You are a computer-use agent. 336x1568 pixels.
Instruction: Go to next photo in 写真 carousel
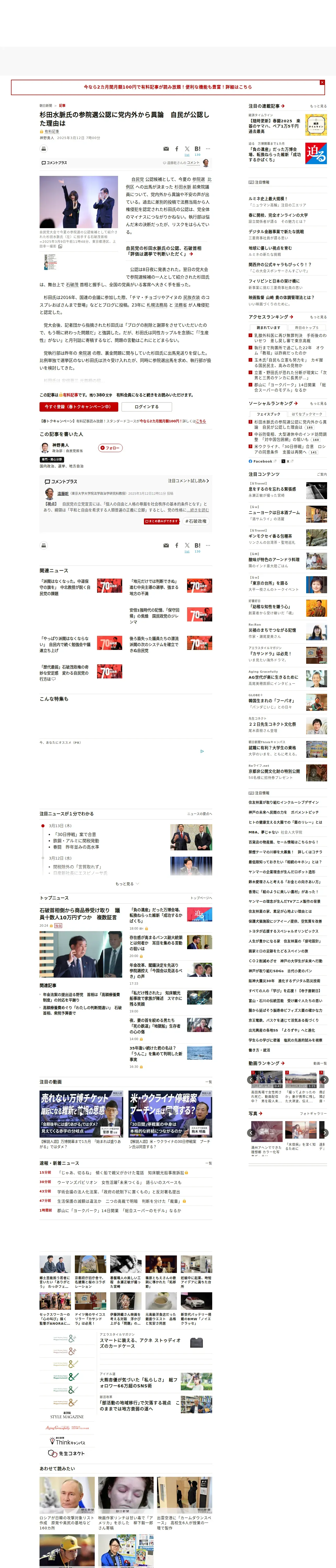324,1133
